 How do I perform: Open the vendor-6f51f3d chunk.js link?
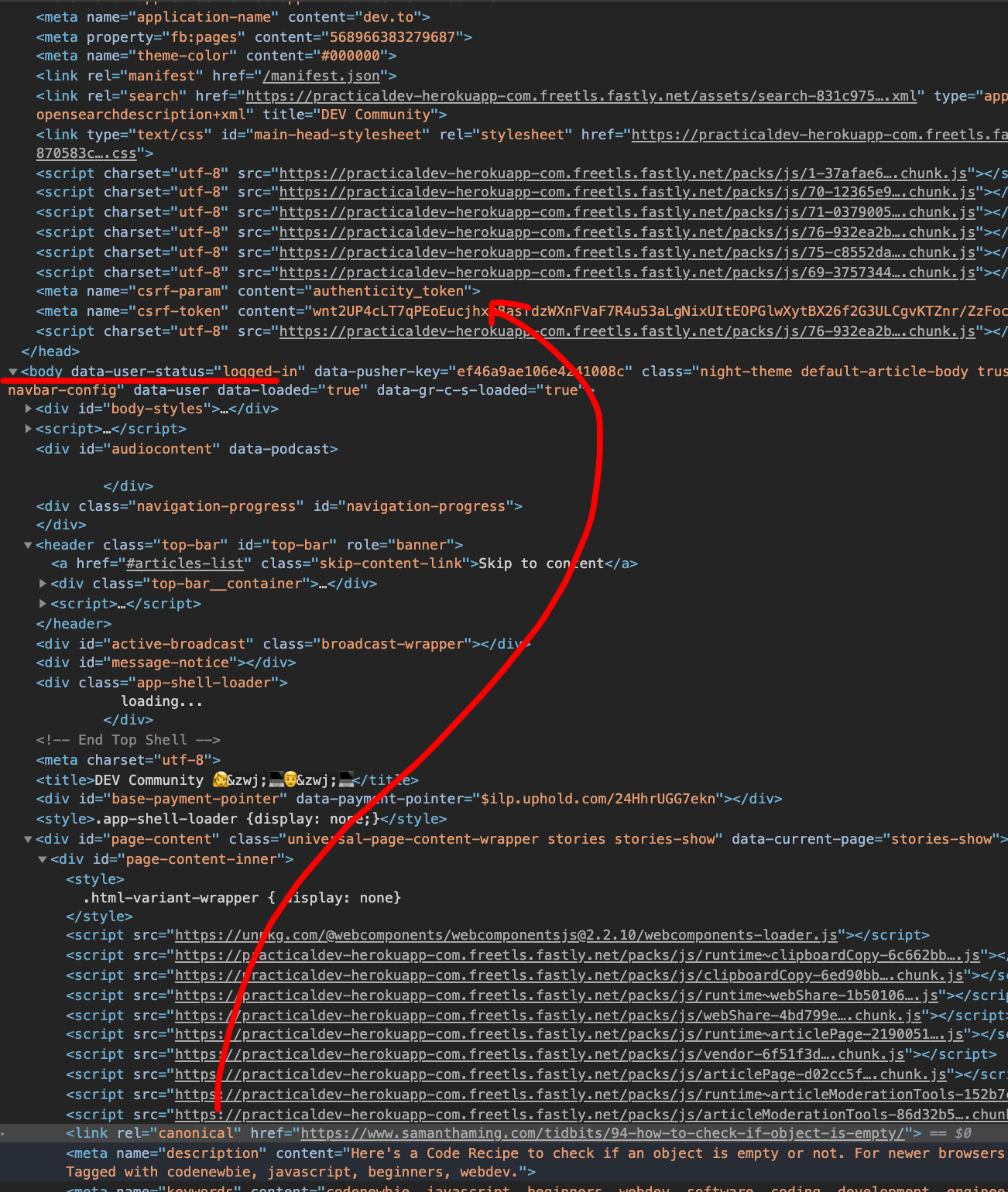[x=540, y=1054]
